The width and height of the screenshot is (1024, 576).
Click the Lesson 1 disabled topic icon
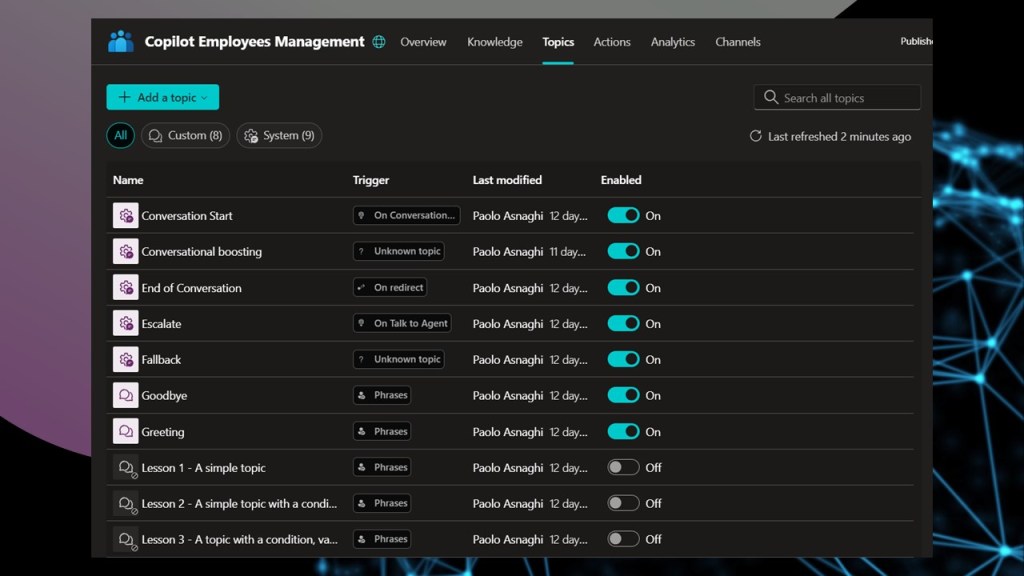[125, 468]
